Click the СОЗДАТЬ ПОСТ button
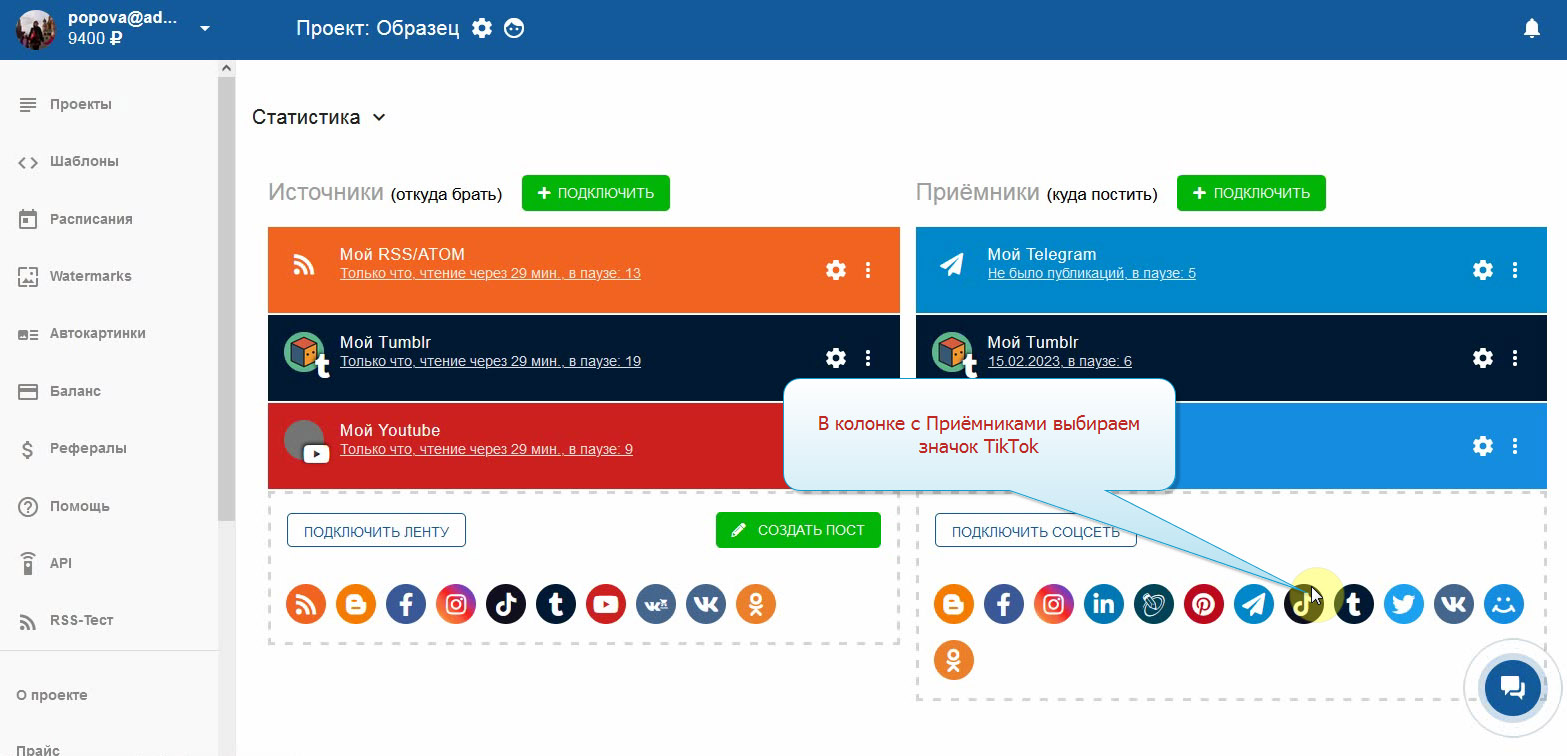Viewport: 1567px width, 756px height. pyautogui.click(x=798, y=530)
